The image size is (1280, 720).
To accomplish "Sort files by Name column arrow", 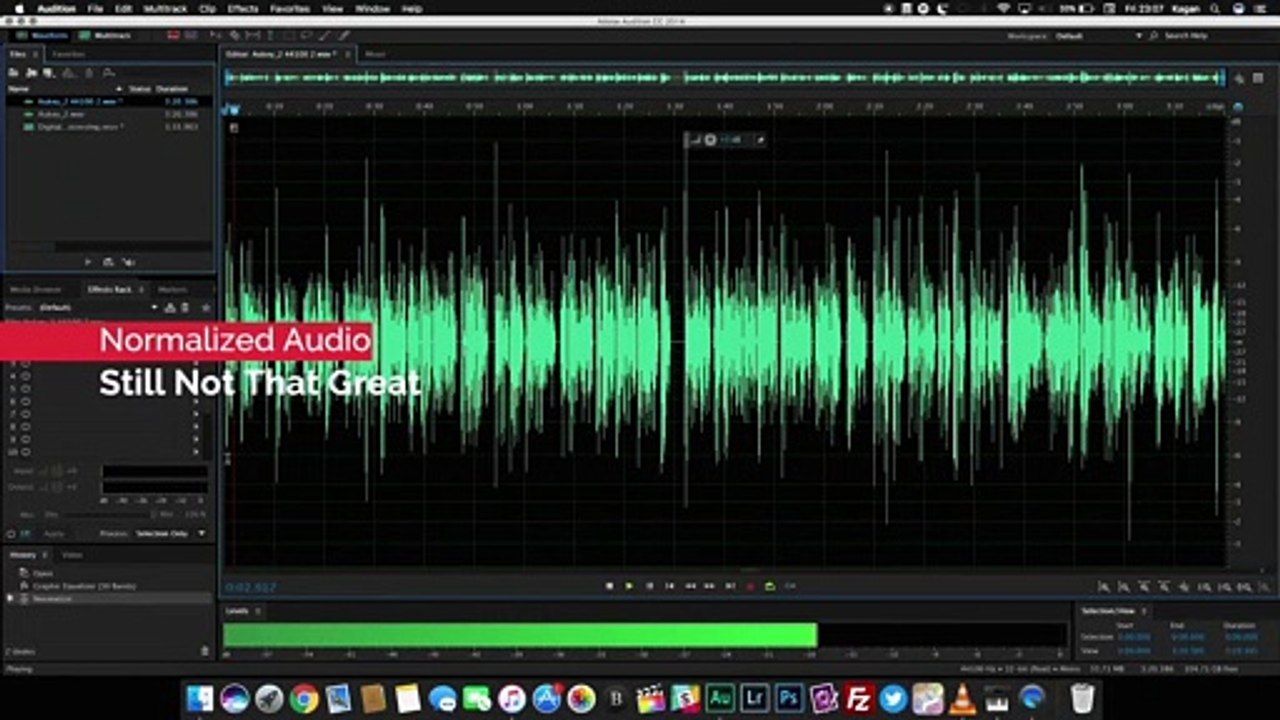I will point(119,89).
